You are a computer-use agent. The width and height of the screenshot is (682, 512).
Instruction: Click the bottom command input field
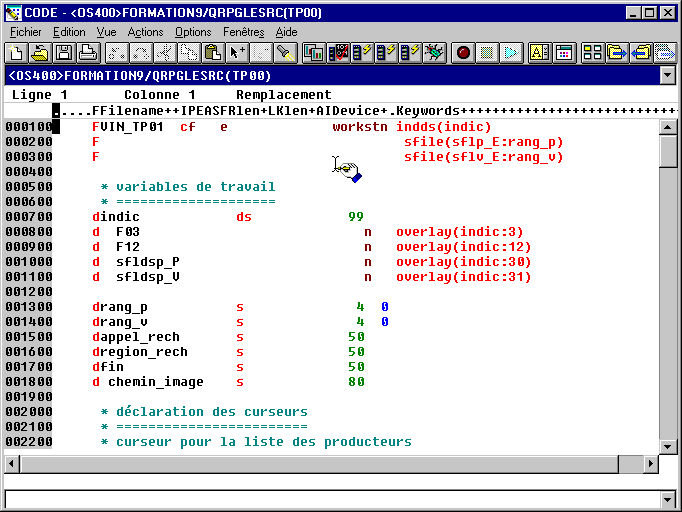coord(330,499)
